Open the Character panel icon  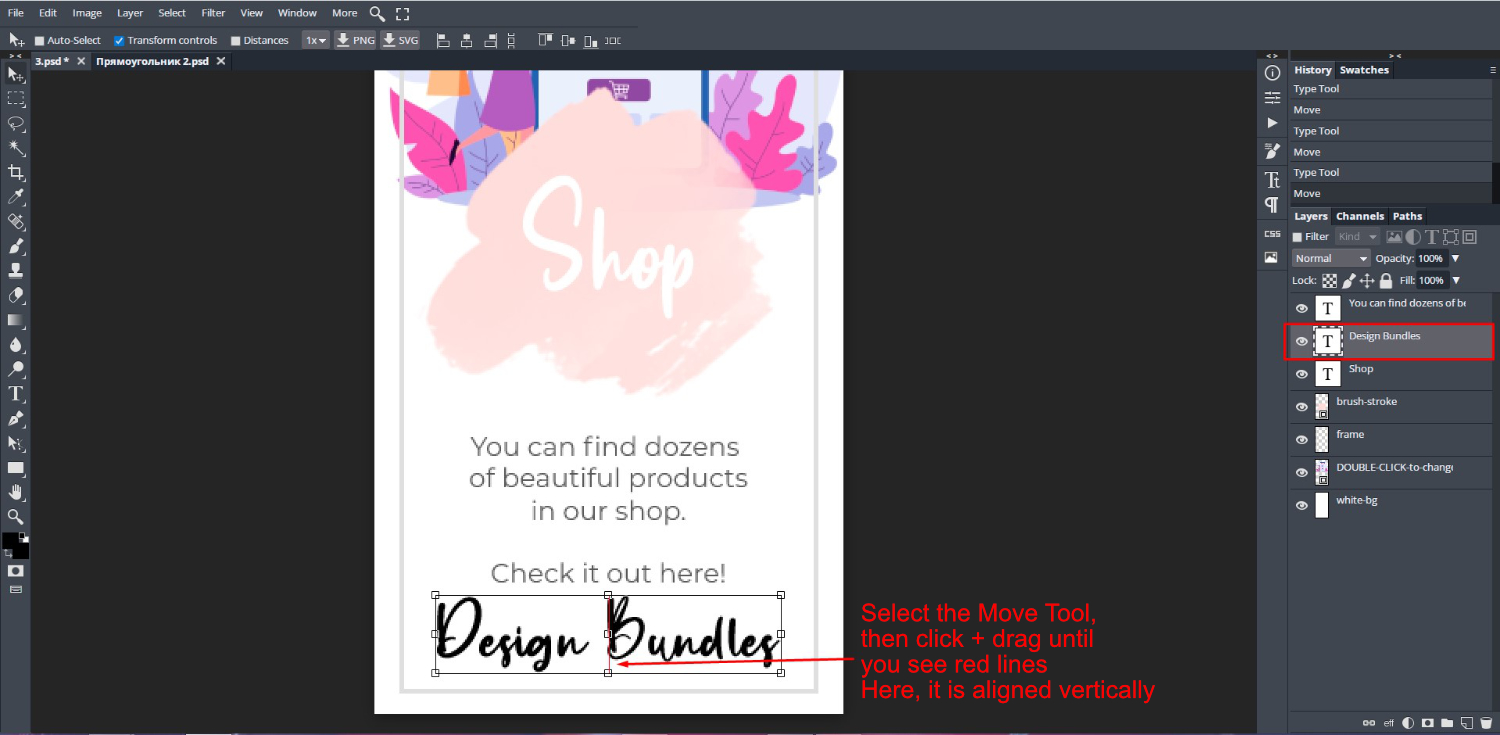(1272, 180)
